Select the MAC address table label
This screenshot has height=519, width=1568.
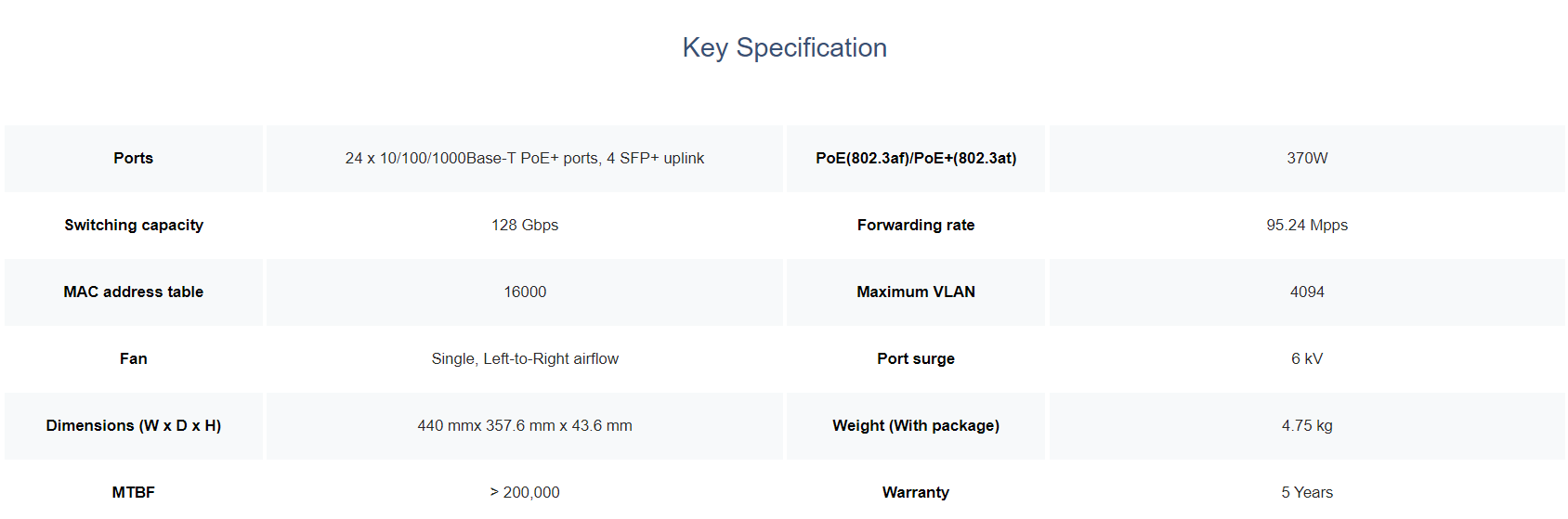[x=134, y=292]
